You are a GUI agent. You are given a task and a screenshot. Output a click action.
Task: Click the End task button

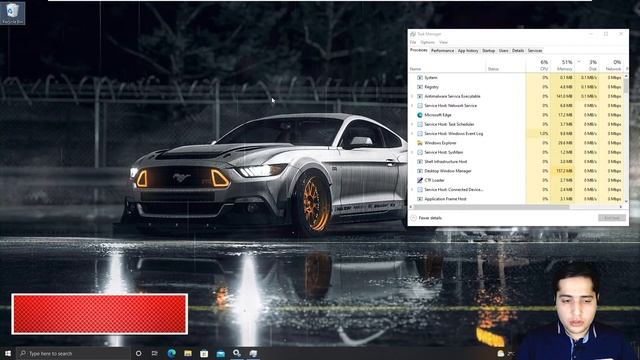tap(612, 218)
